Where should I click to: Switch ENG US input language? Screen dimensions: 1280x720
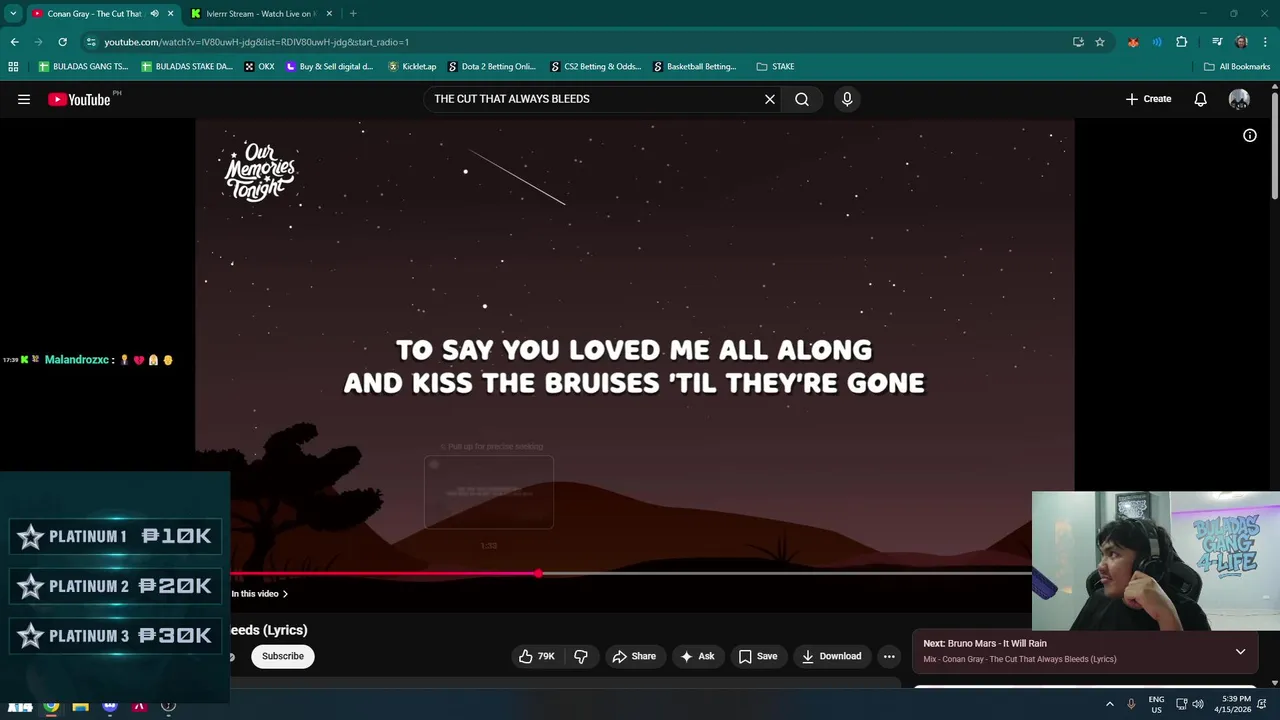click(x=1156, y=704)
